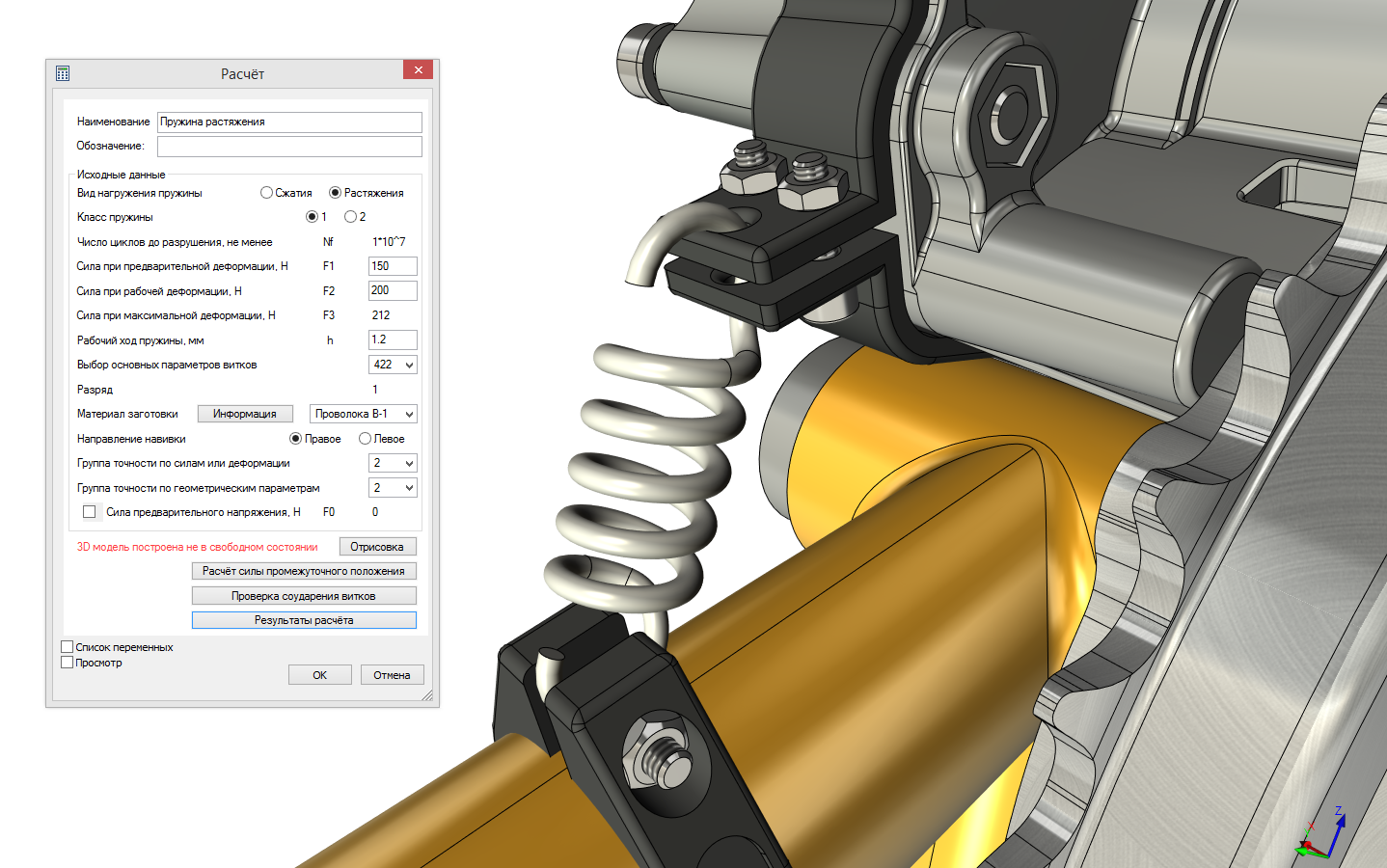Screen dimensions: 1387x868
Task: Click the F0 value 0
Action: click(x=375, y=512)
